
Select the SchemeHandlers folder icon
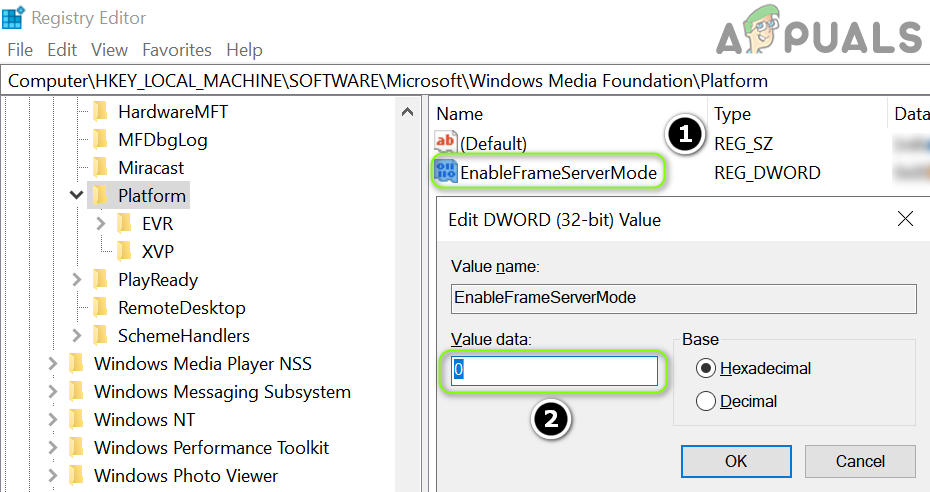pyautogui.click(x=101, y=336)
